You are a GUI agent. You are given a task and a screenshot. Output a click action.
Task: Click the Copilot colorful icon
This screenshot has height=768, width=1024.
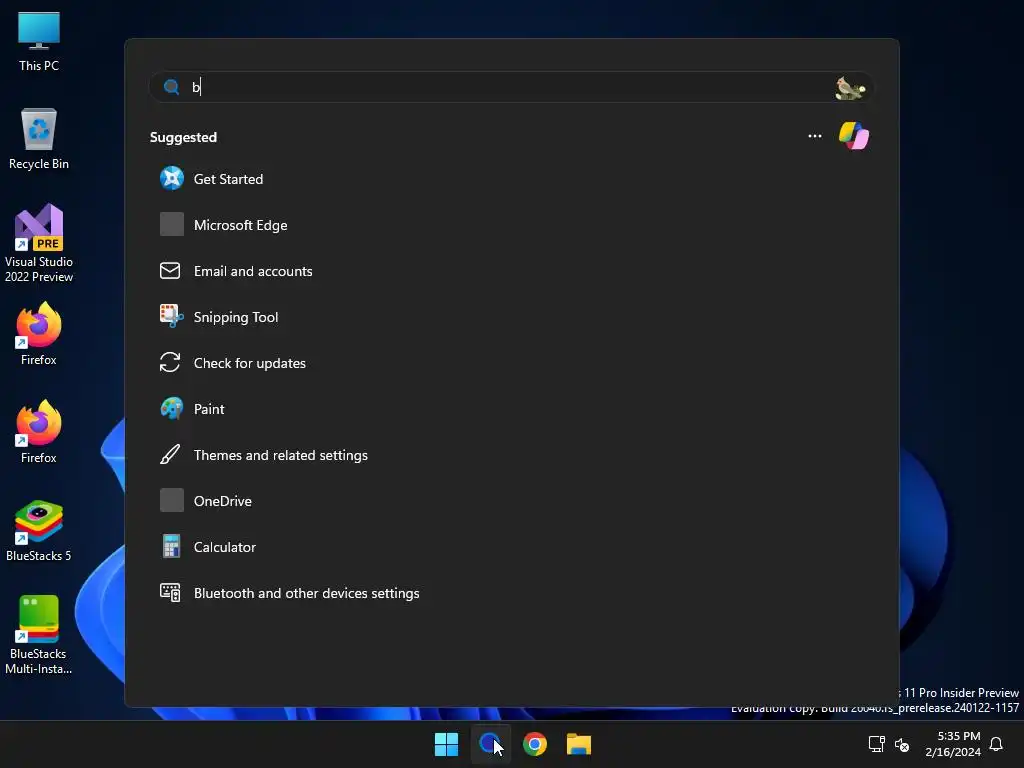pyautogui.click(x=854, y=136)
